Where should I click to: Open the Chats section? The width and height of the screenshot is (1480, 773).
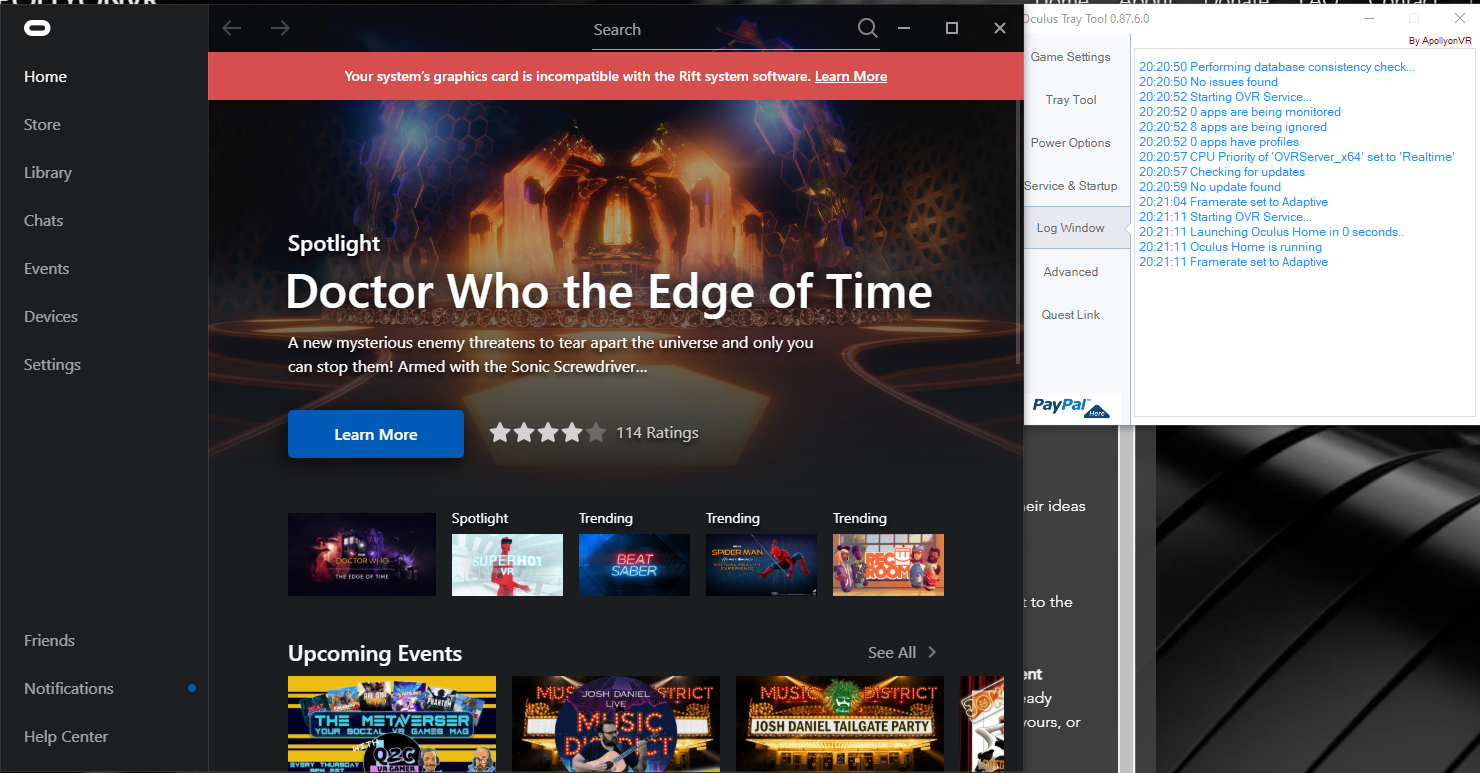[44, 221]
